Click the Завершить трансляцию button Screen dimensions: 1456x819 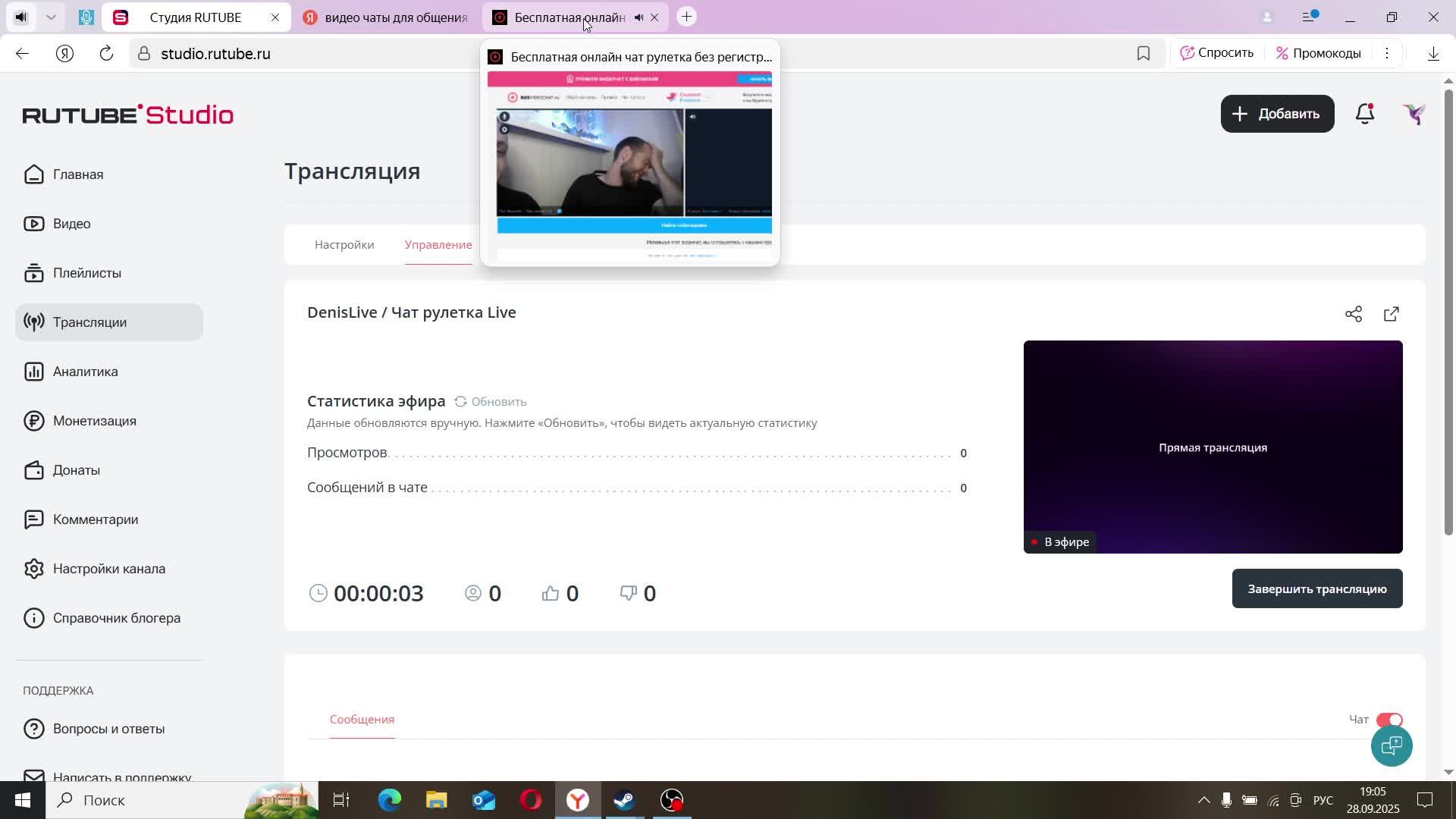(x=1316, y=588)
